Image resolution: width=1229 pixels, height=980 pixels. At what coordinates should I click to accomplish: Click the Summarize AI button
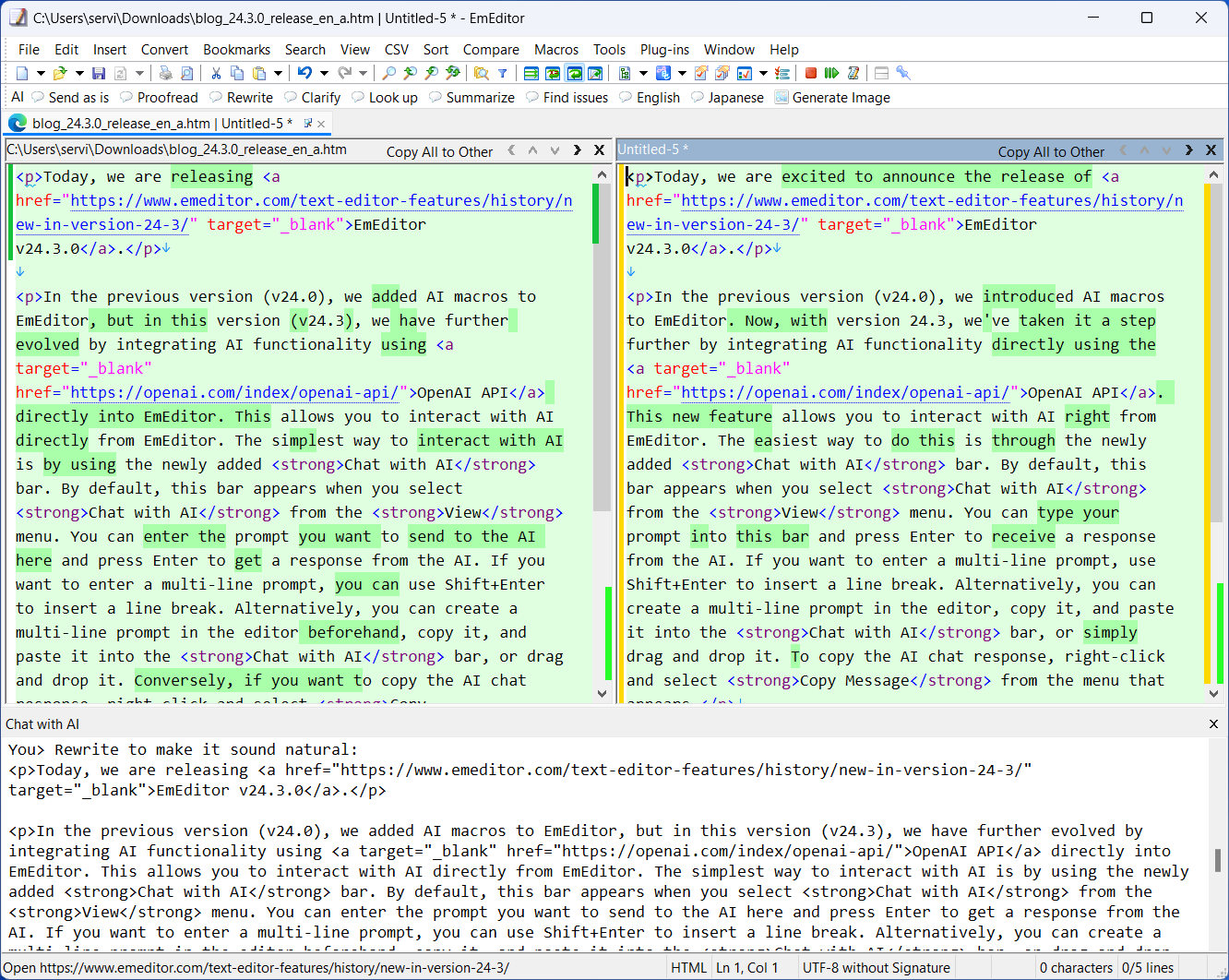[x=471, y=97]
